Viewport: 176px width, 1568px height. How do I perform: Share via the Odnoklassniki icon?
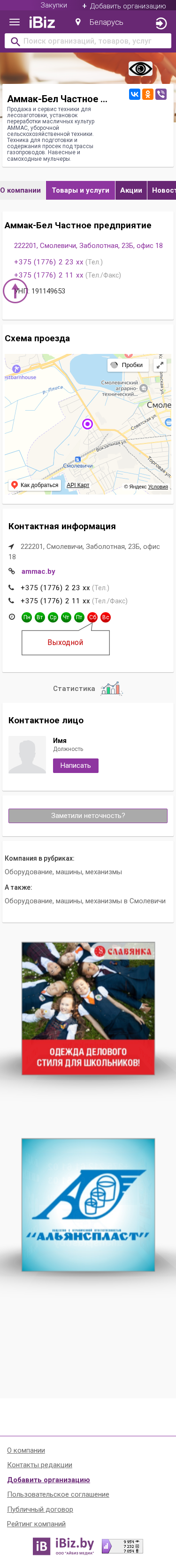click(147, 94)
